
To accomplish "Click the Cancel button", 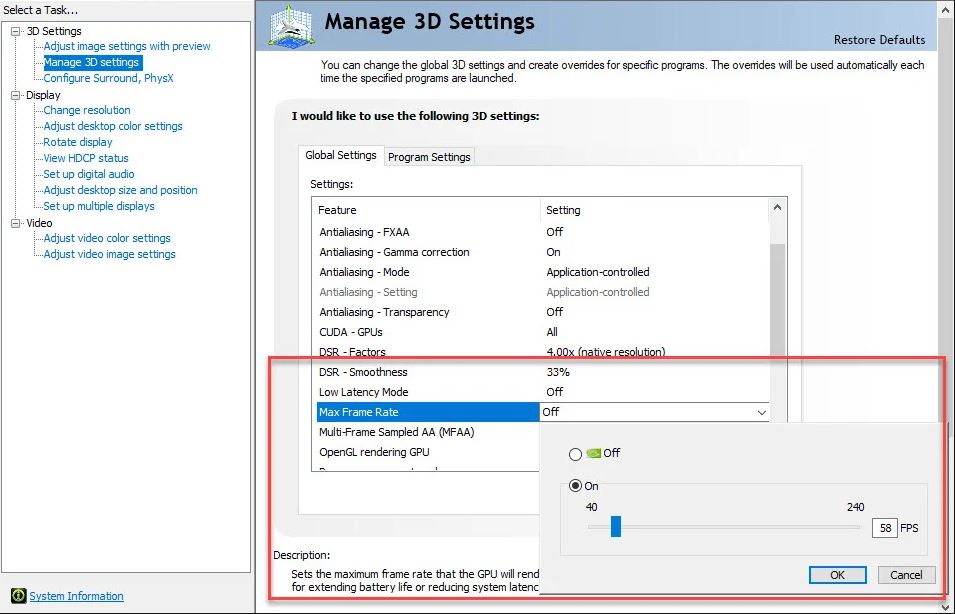I will pos(906,575).
